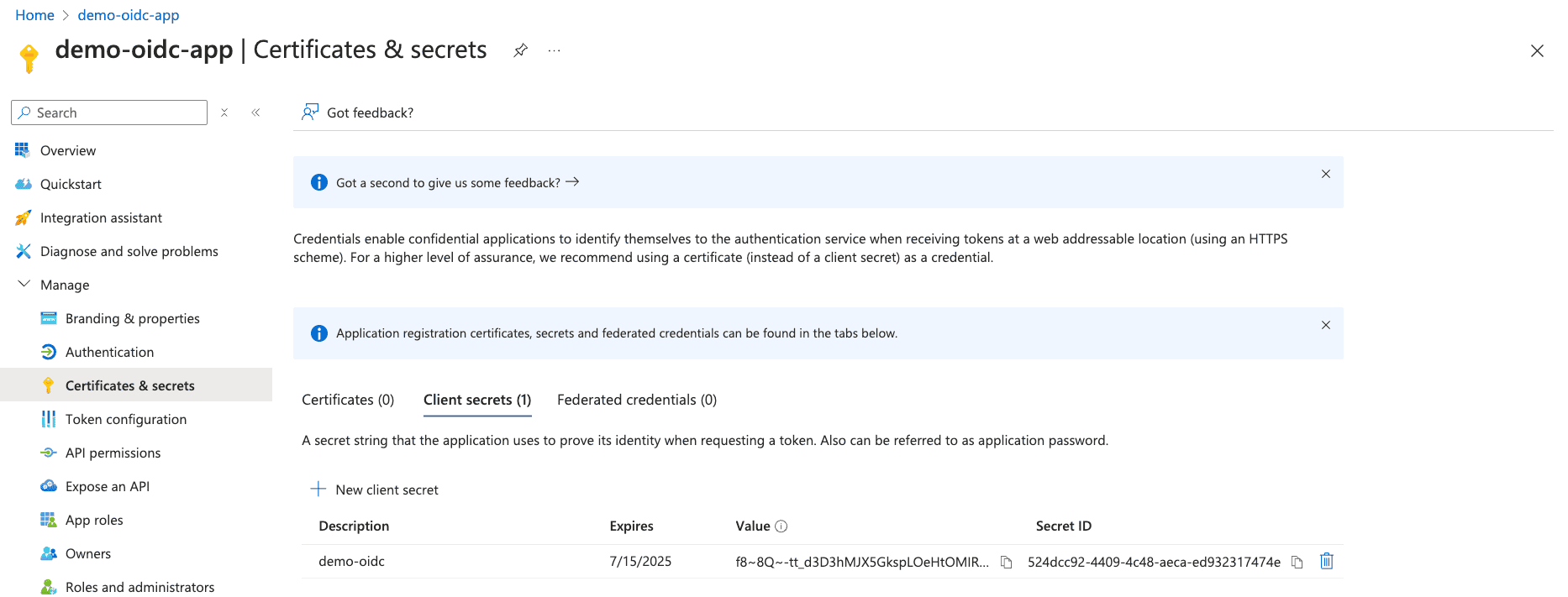Click the Got feedback? button
Screen dimensions: 1568x597
coord(358,113)
